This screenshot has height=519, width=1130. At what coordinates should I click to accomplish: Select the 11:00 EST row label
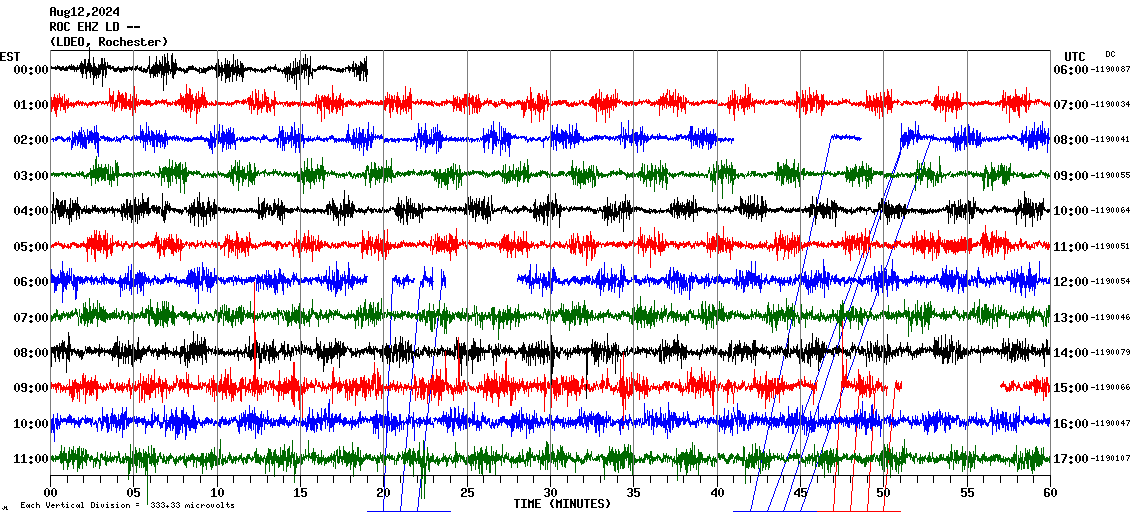coord(30,459)
